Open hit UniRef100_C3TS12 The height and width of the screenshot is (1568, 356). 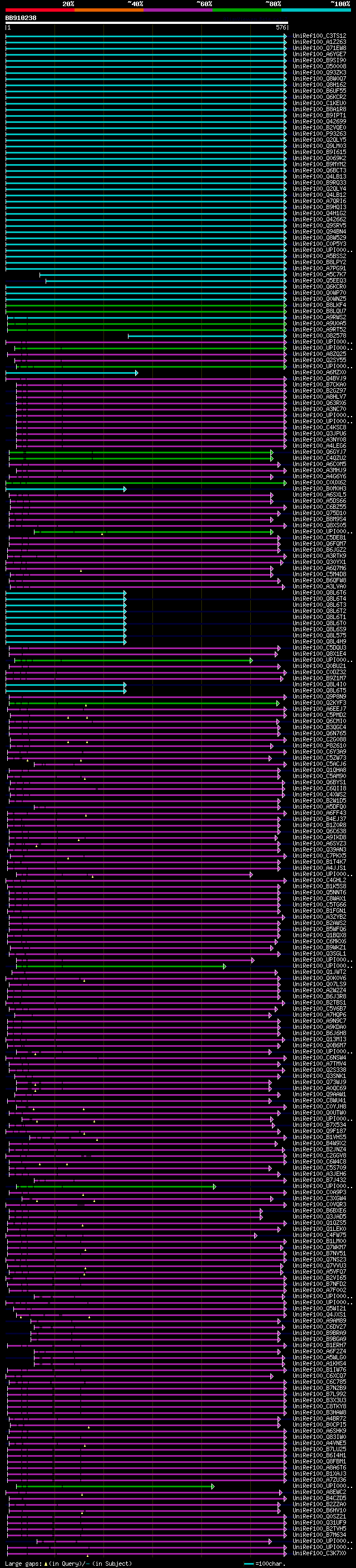pyautogui.click(x=319, y=36)
